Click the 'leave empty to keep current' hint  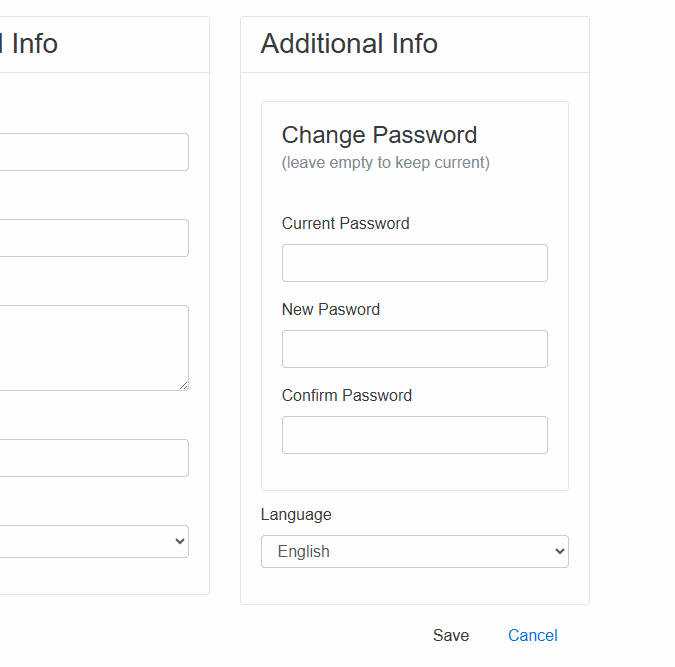pos(385,162)
